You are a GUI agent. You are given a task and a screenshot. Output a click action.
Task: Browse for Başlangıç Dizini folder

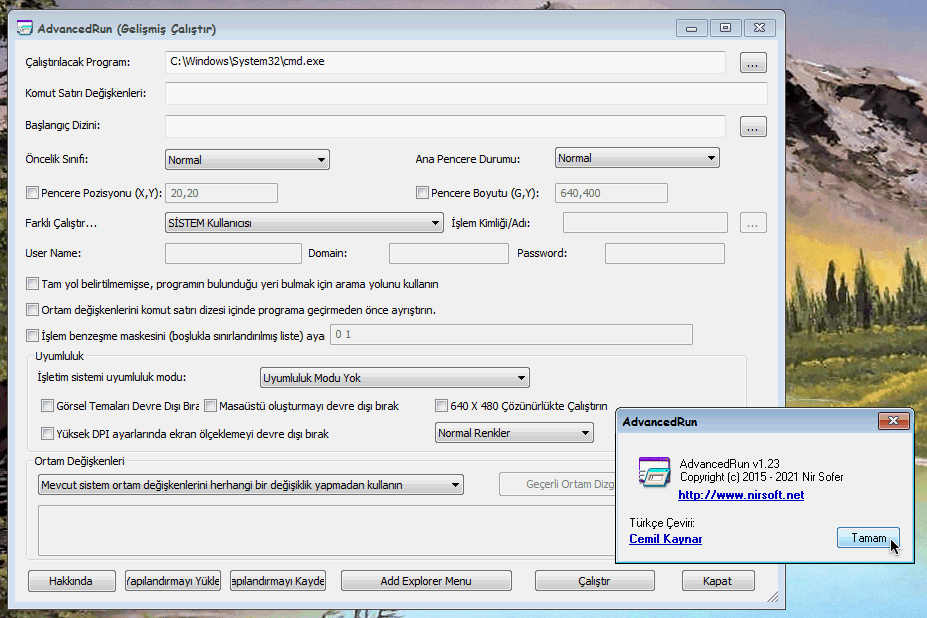pos(753,127)
